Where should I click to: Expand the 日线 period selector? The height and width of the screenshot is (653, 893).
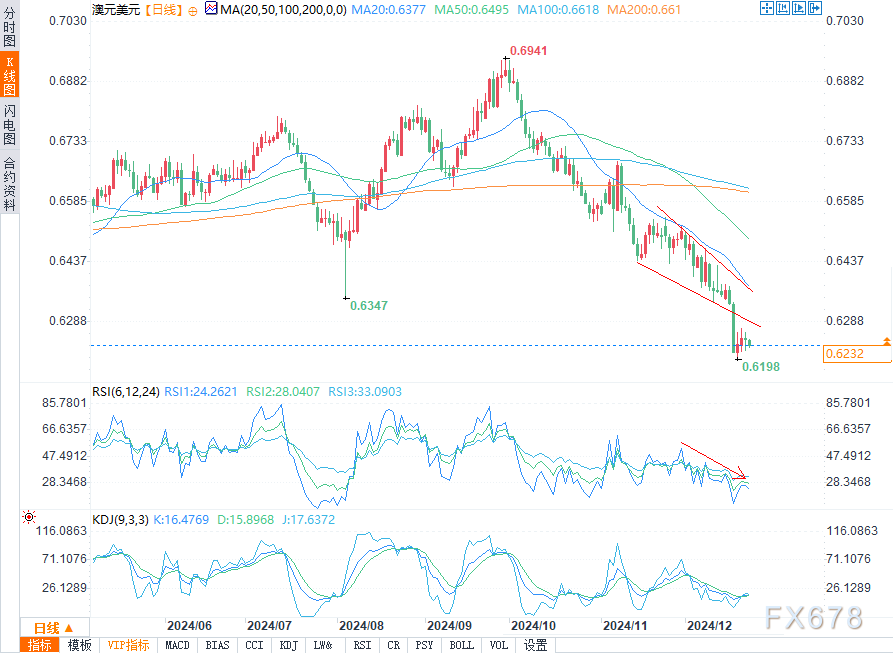click(x=54, y=628)
